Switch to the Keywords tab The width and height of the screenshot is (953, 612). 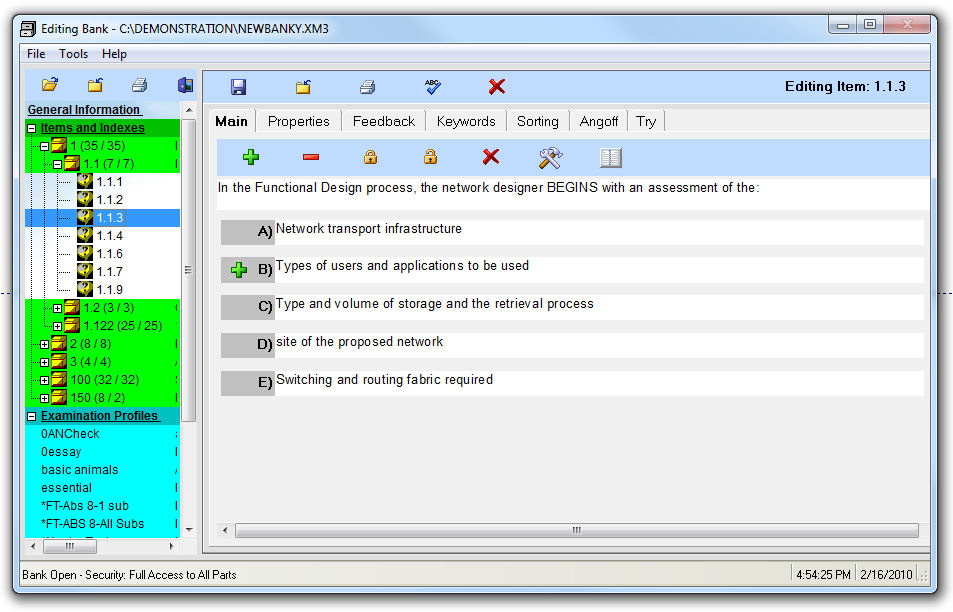[x=466, y=121]
